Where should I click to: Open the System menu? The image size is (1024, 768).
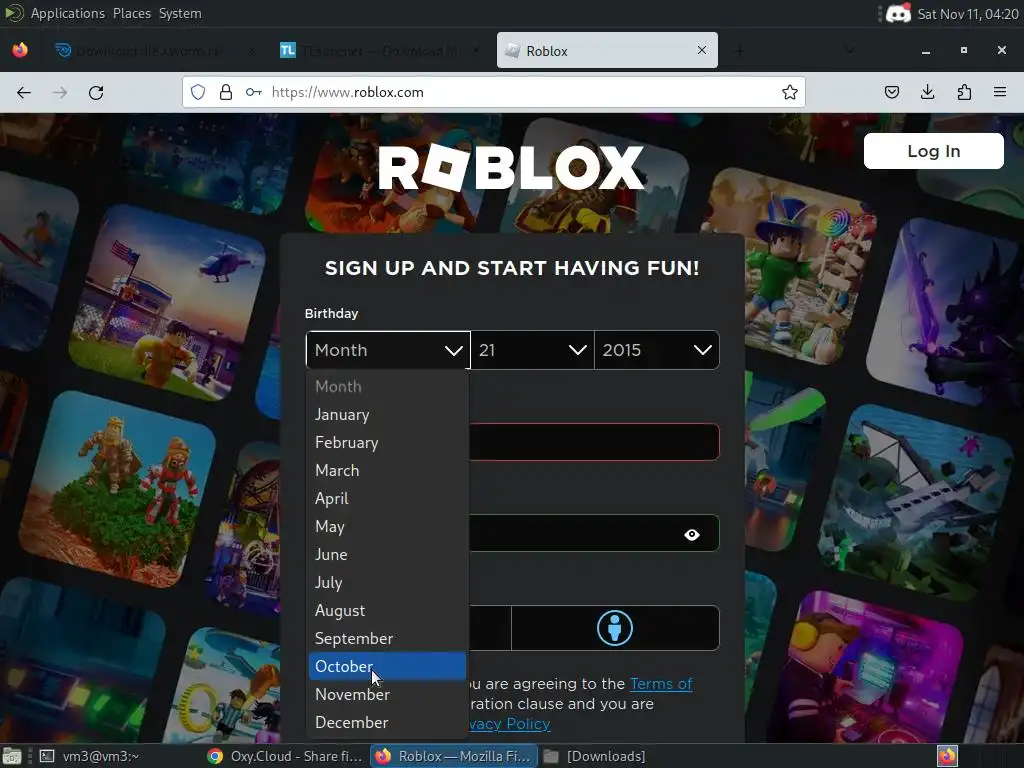click(x=180, y=13)
